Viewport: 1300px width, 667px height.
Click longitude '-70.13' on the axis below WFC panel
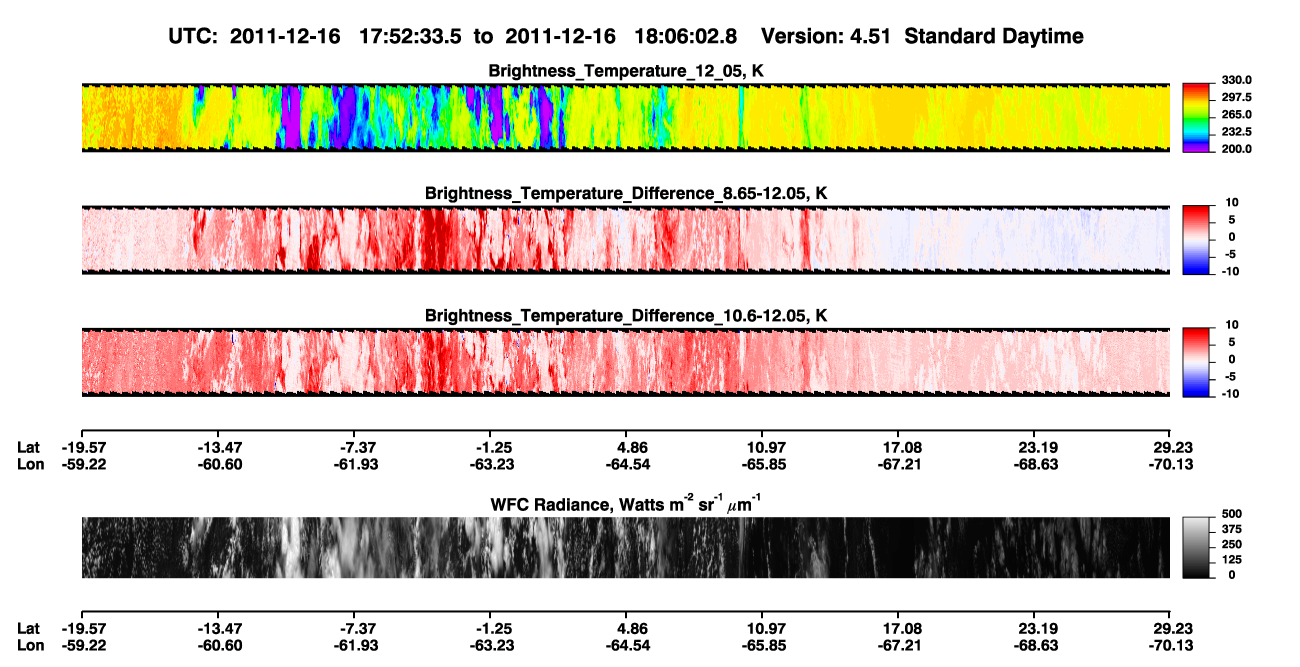1170,645
